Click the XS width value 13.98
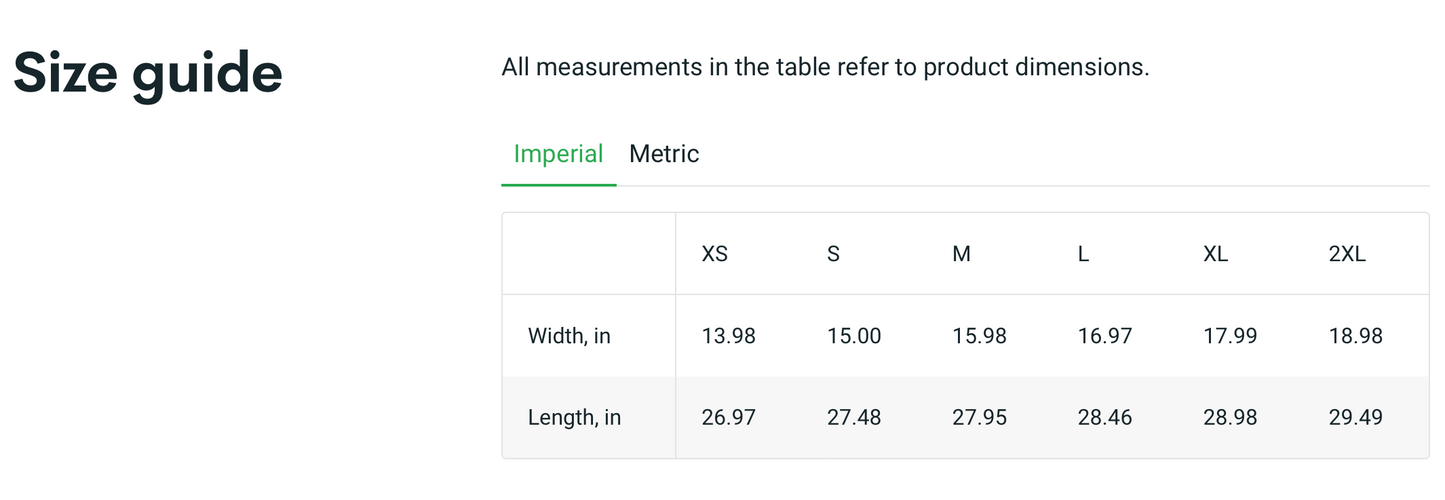 tap(729, 336)
